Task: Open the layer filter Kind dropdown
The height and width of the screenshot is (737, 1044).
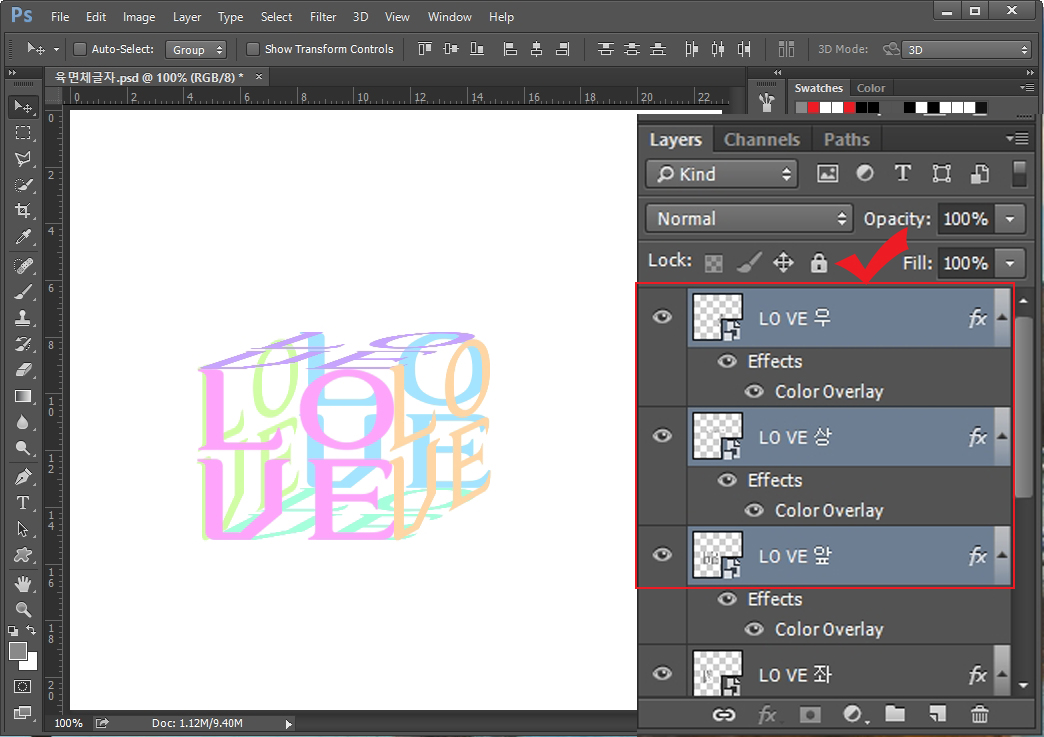Action: [x=721, y=174]
